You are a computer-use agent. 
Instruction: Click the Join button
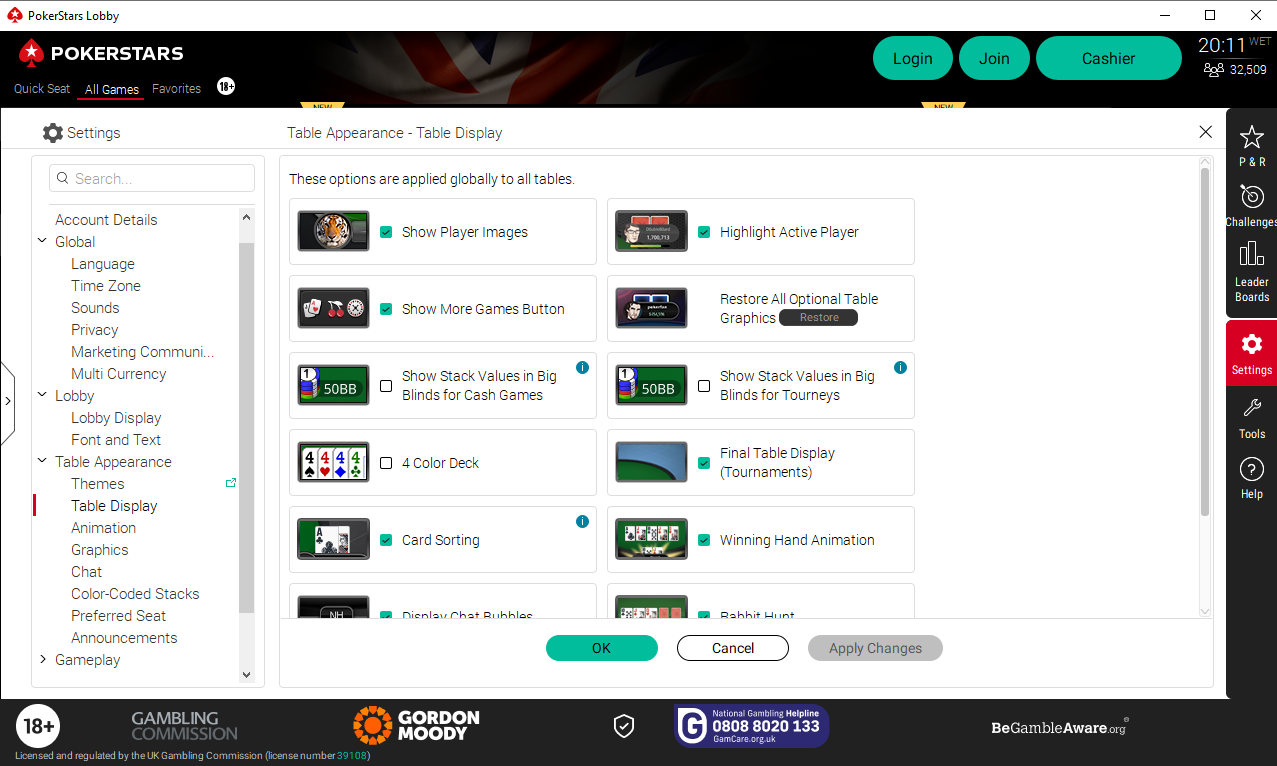point(994,58)
